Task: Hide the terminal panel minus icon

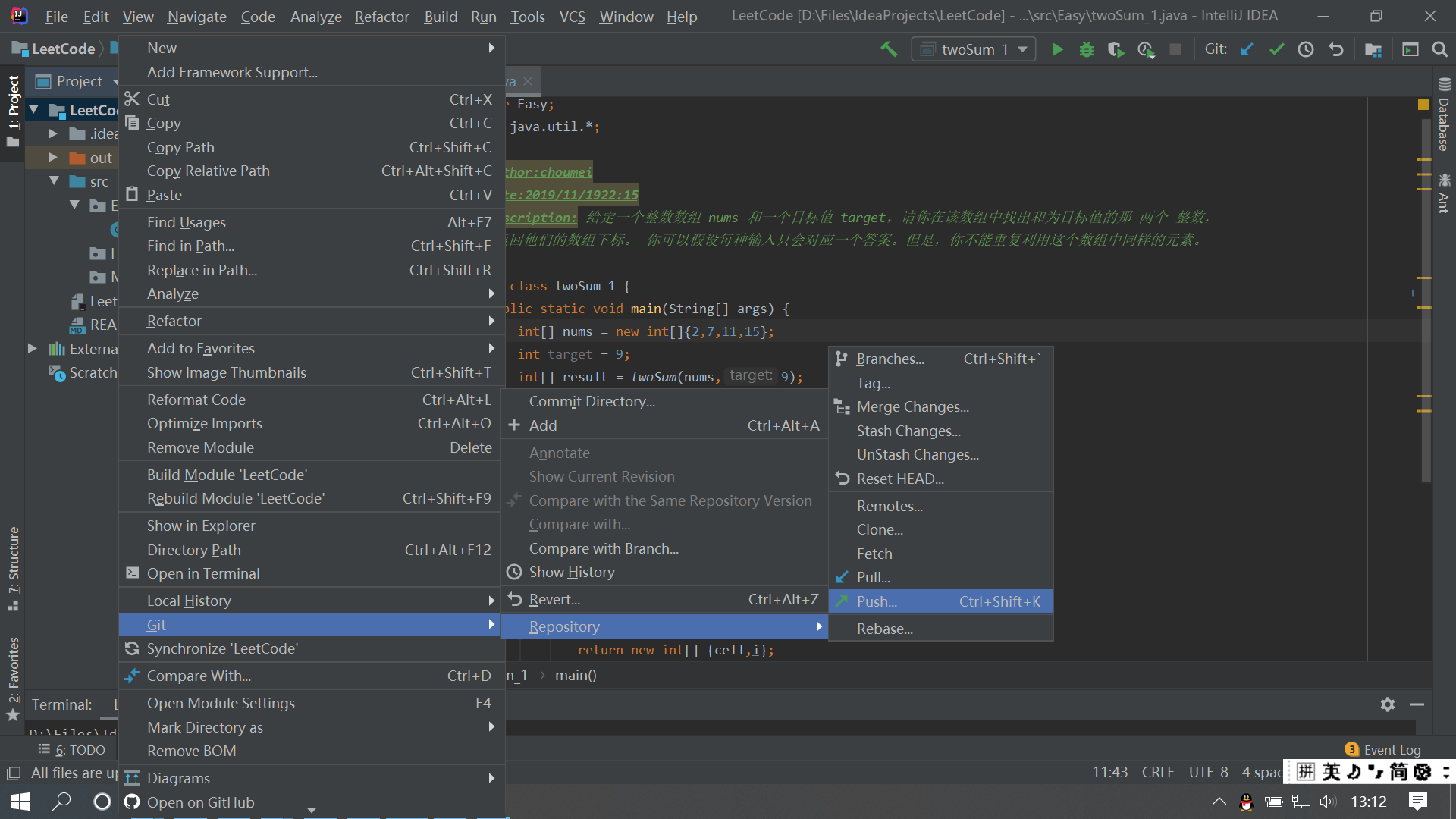Action: coord(1417,704)
